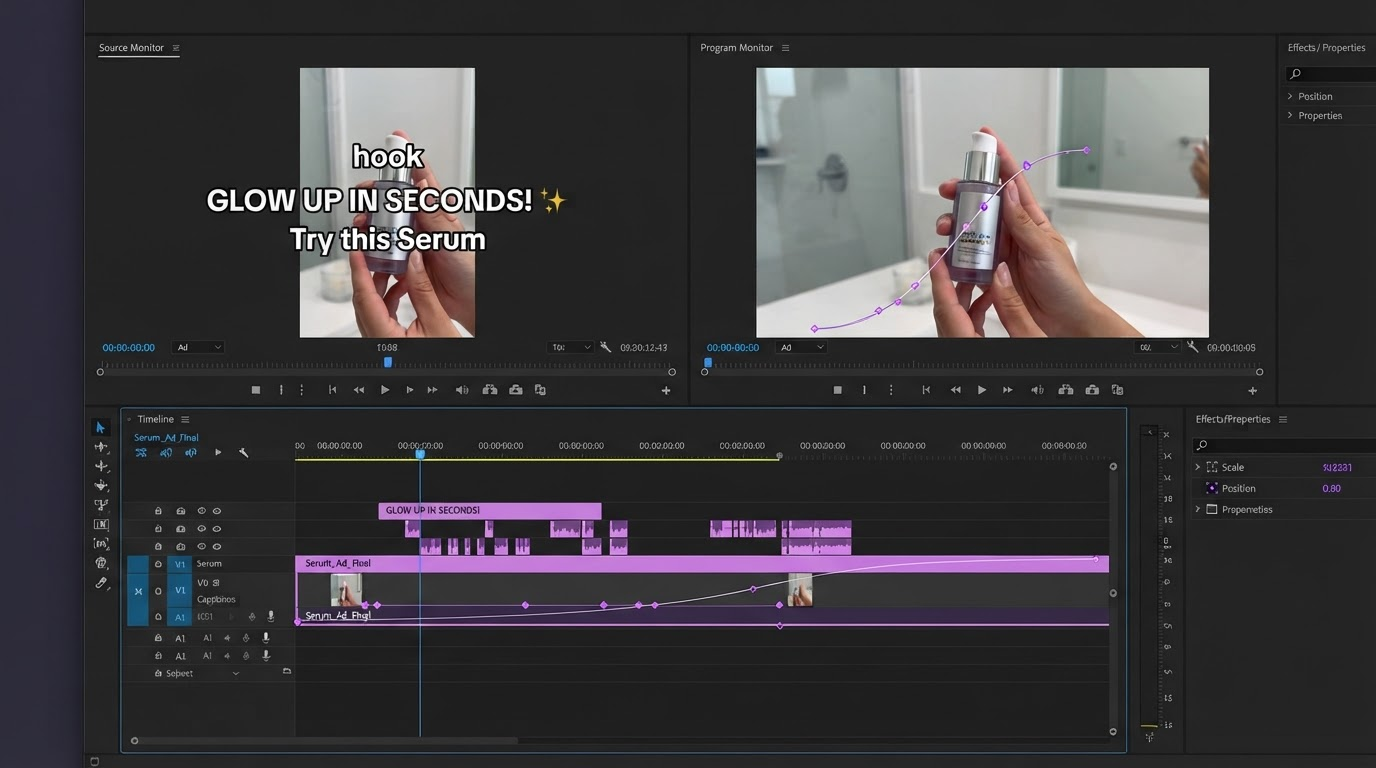Click the Source Monitor blue timecode
The image size is (1376, 768).
click(x=128, y=347)
